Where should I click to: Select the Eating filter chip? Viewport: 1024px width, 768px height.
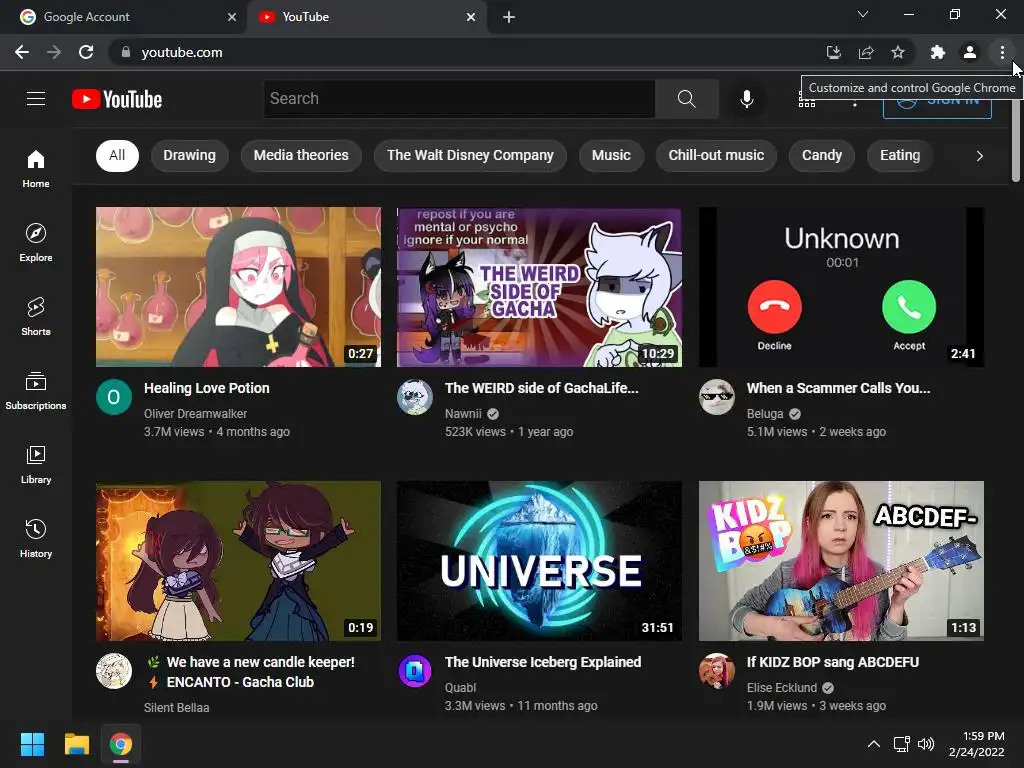(x=900, y=155)
